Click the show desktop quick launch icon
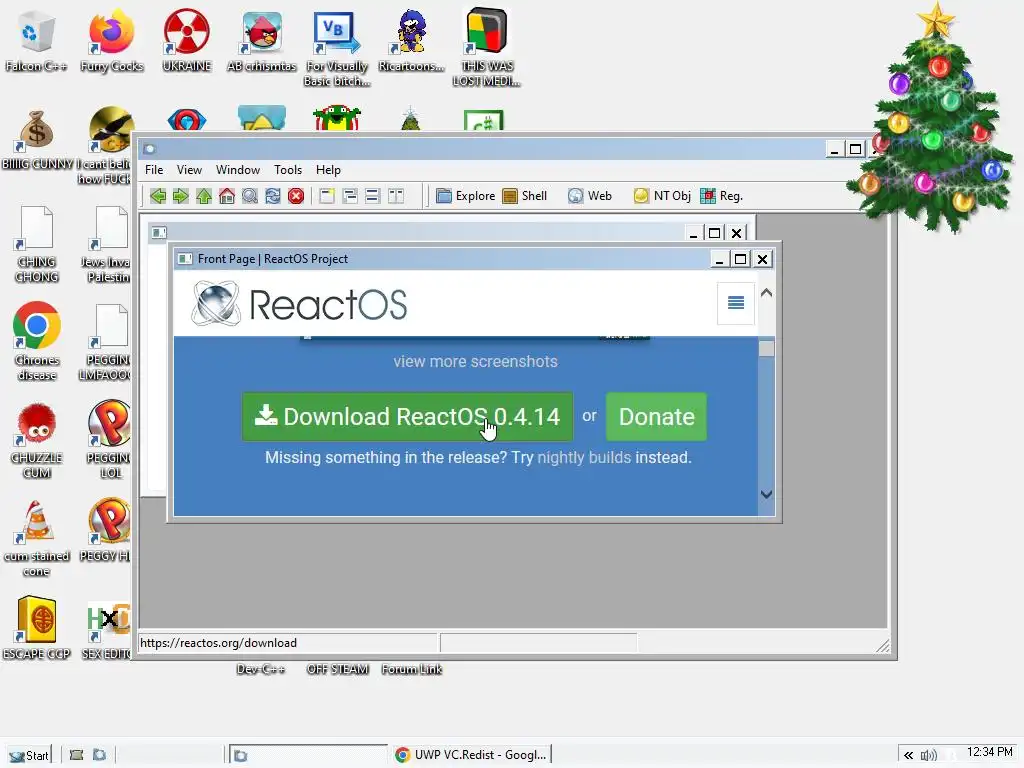The width and height of the screenshot is (1024, 768). [76, 755]
